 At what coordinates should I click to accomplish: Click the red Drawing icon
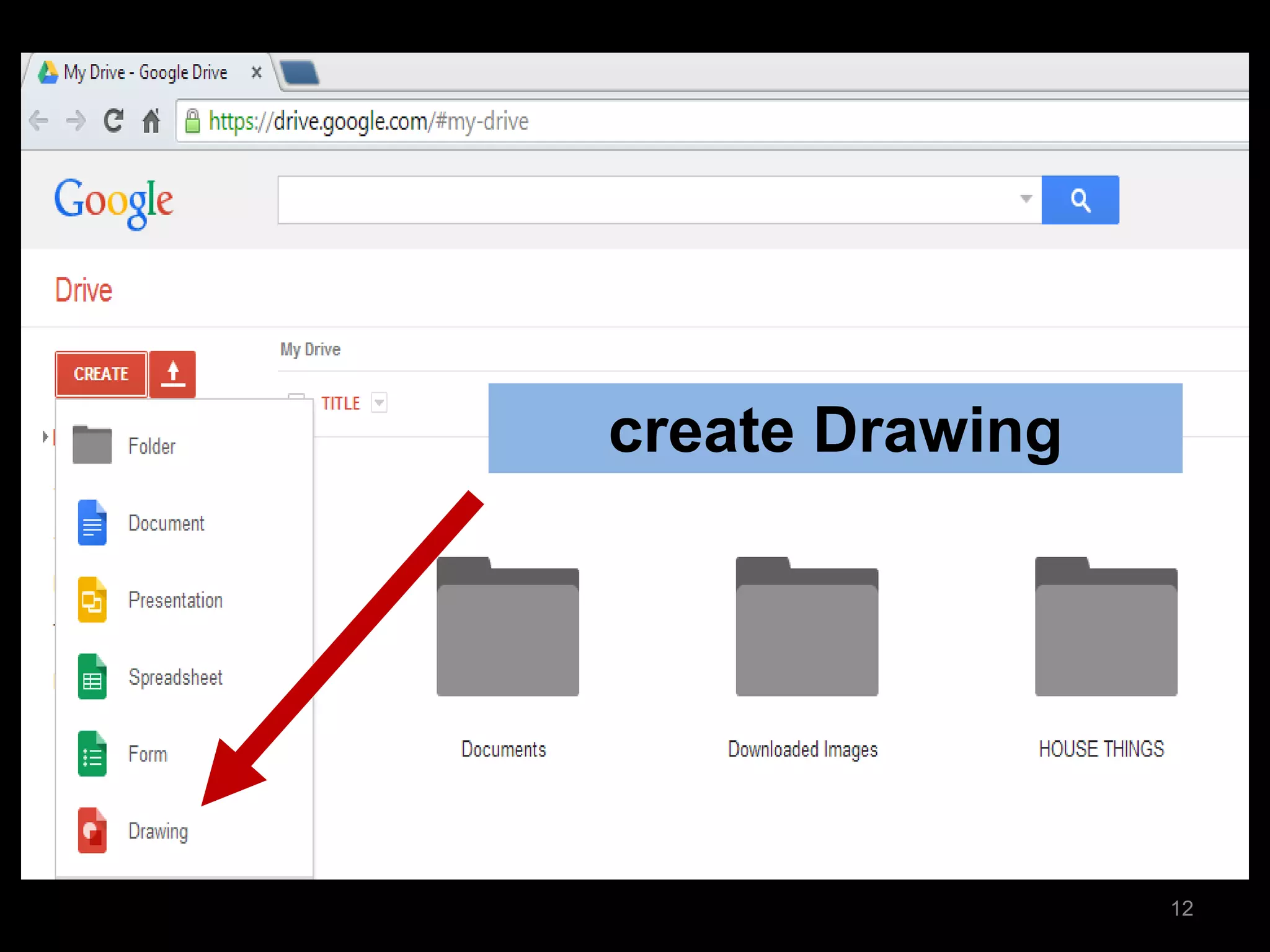(x=92, y=831)
